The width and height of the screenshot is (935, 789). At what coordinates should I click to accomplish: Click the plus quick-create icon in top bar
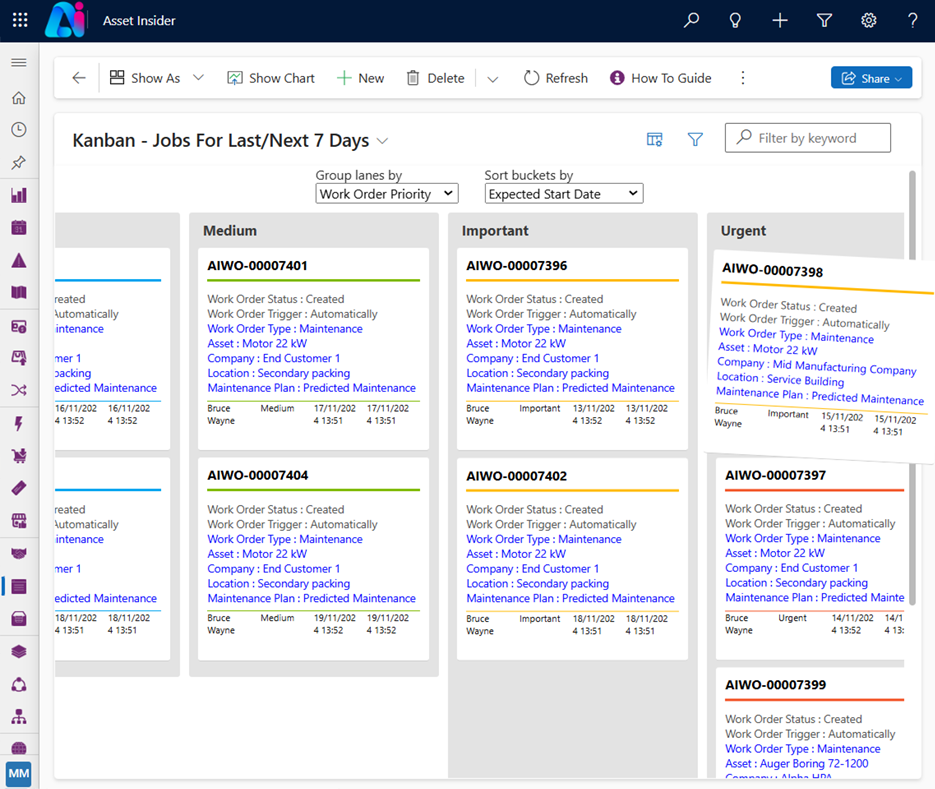(x=780, y=20)
